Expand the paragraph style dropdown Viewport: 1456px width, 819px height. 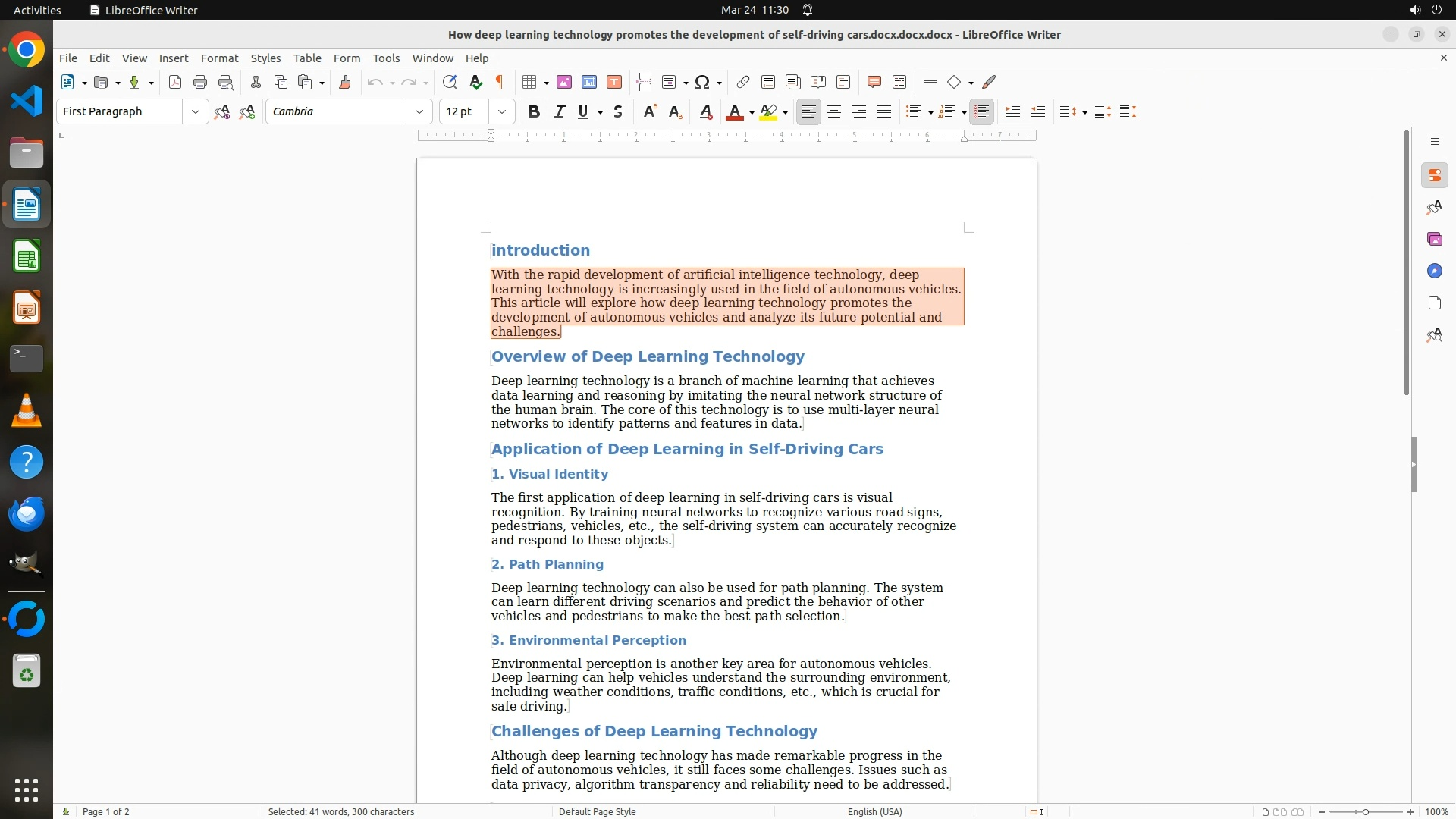pyautogui.click(x=195, y=111)
